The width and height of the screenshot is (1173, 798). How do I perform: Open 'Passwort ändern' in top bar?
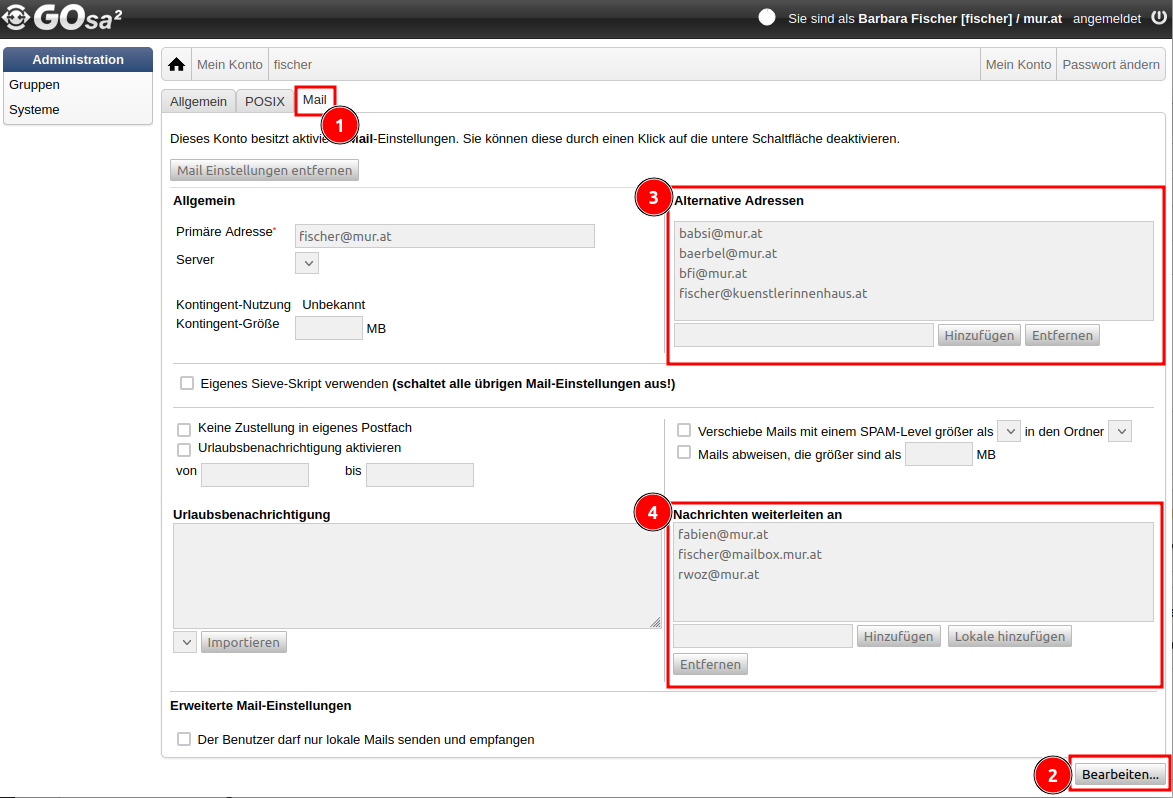click(x=1110, y=65)
